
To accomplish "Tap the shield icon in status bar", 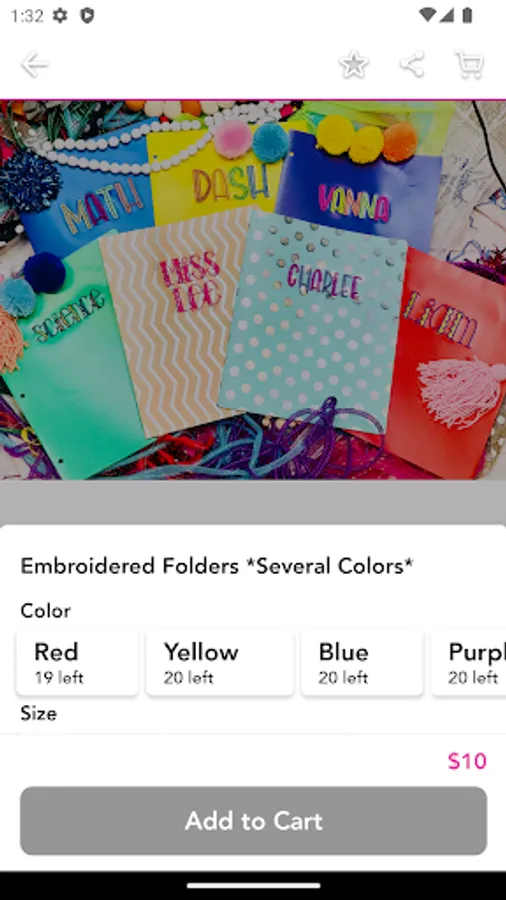I will pos(87,15).
